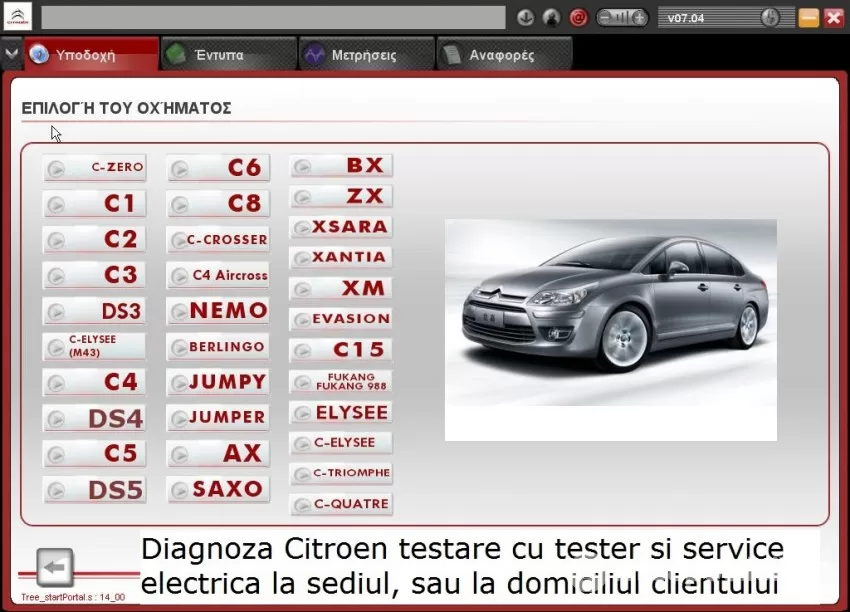Click the round icon beside v07.04
The height and width of the screenshot is (612, 850).
tap(770, 18)
